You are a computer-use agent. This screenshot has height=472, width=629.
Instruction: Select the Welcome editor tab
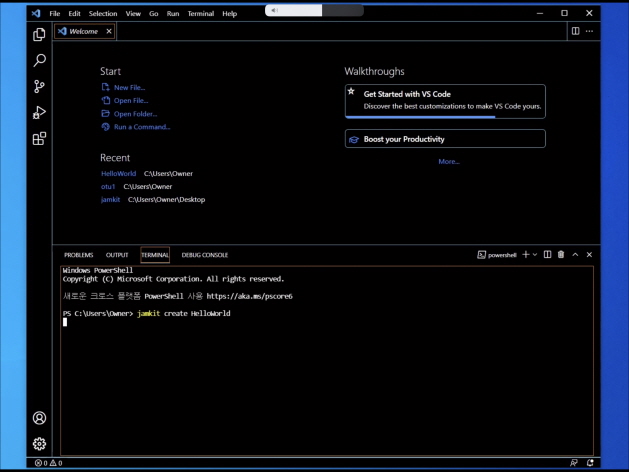85,31
